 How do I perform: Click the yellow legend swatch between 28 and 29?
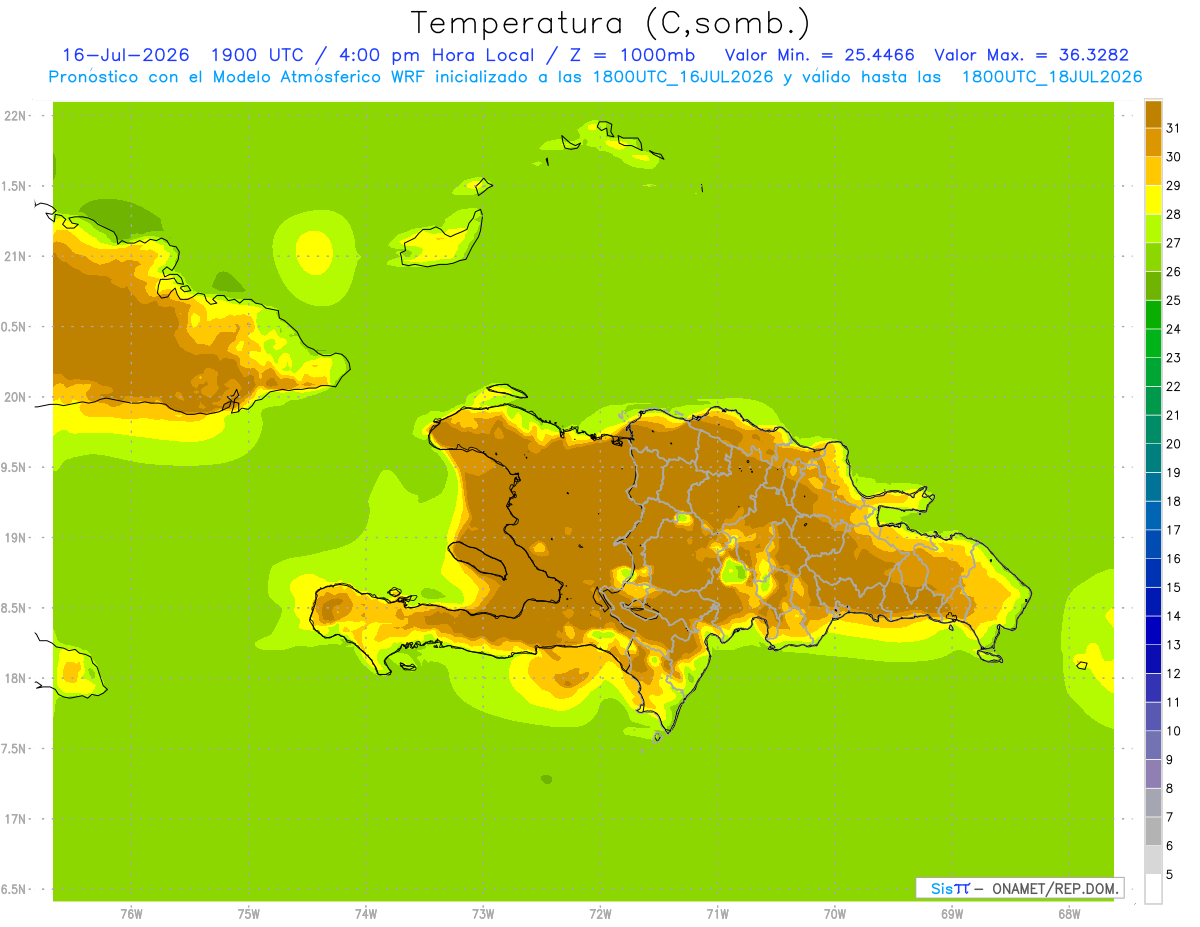tap(1153, 200)
